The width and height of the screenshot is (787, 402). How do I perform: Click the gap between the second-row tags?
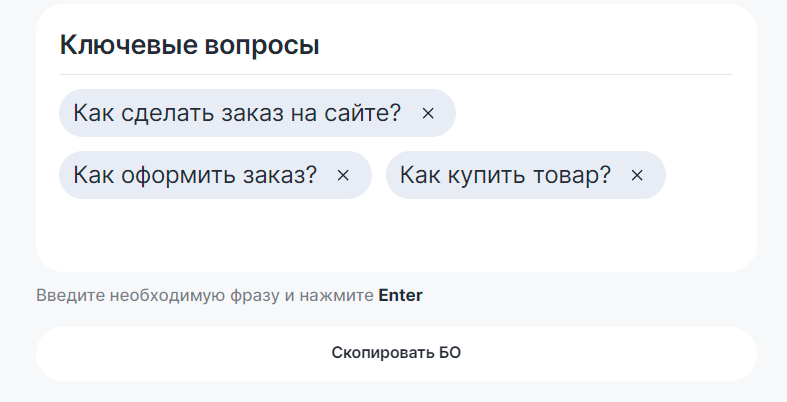(x=379, y=175)
